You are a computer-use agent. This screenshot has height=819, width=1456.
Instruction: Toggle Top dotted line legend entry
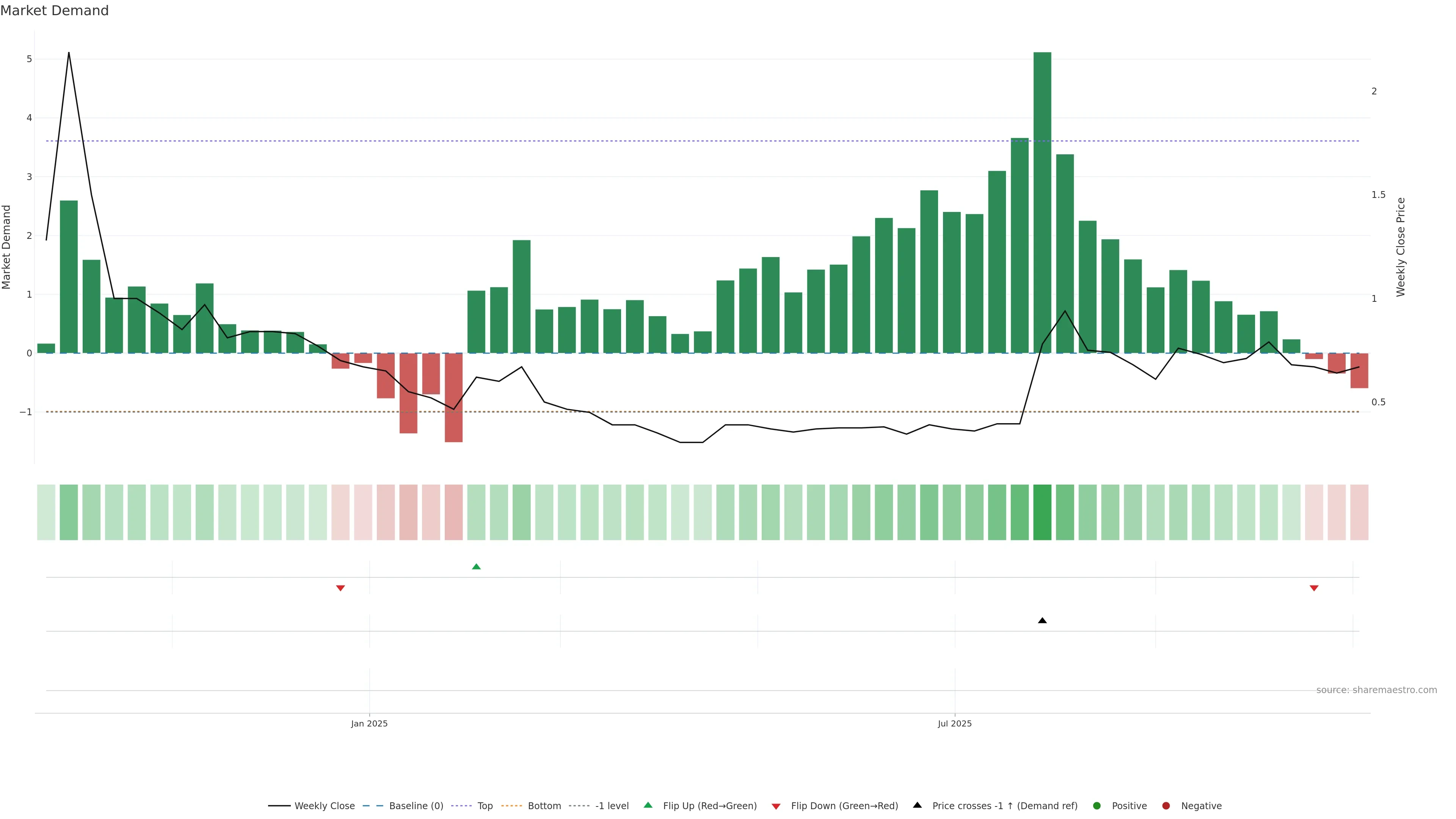485,806
